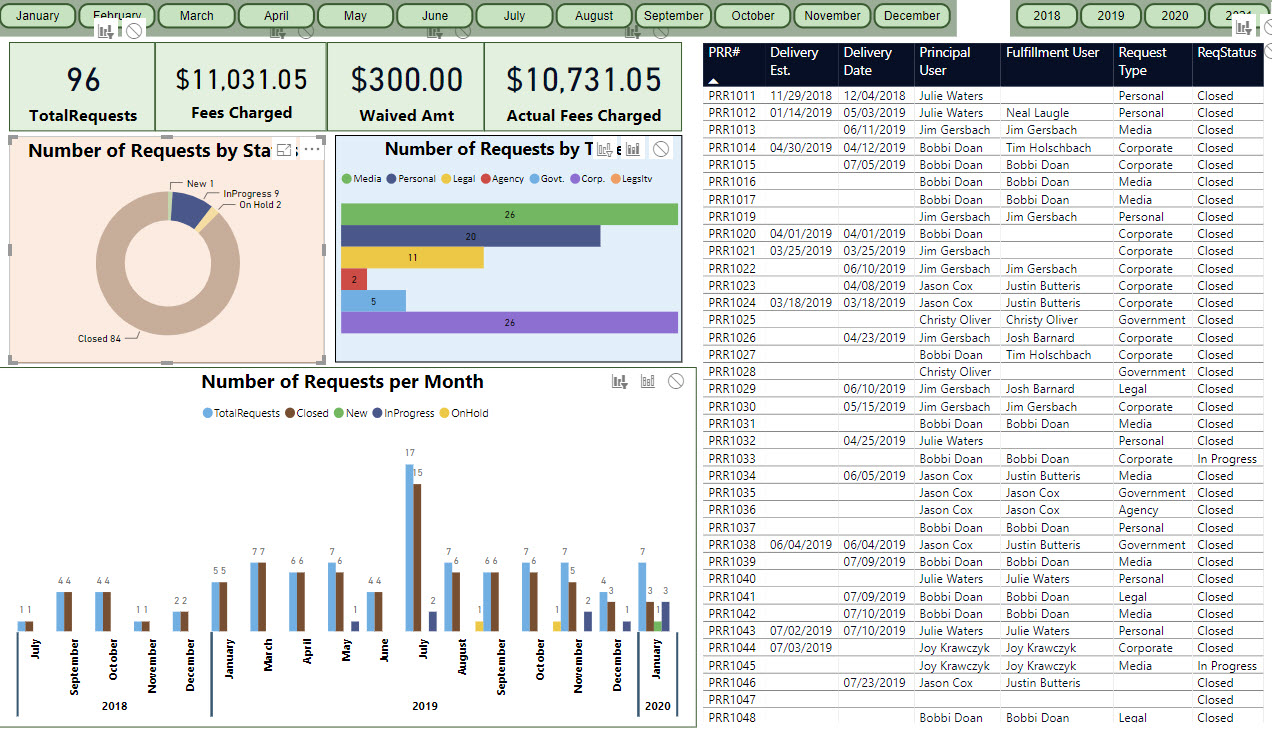Image resolution: width=1272 pixels, height=729 pixels.
Task: Open more options on the Requests by Status donut
Action: [312, 150]
